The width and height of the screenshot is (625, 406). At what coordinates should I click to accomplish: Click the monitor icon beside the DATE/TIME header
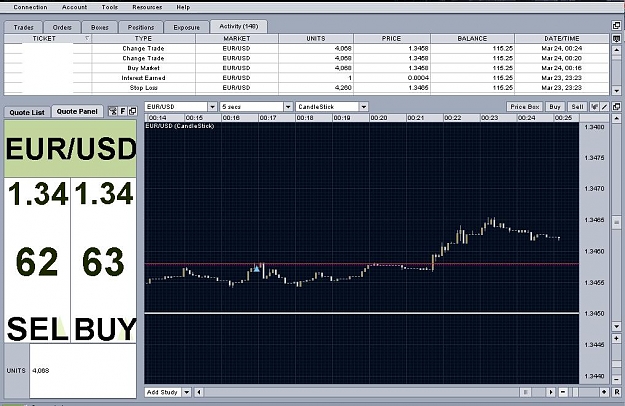(x=616, y=39)
